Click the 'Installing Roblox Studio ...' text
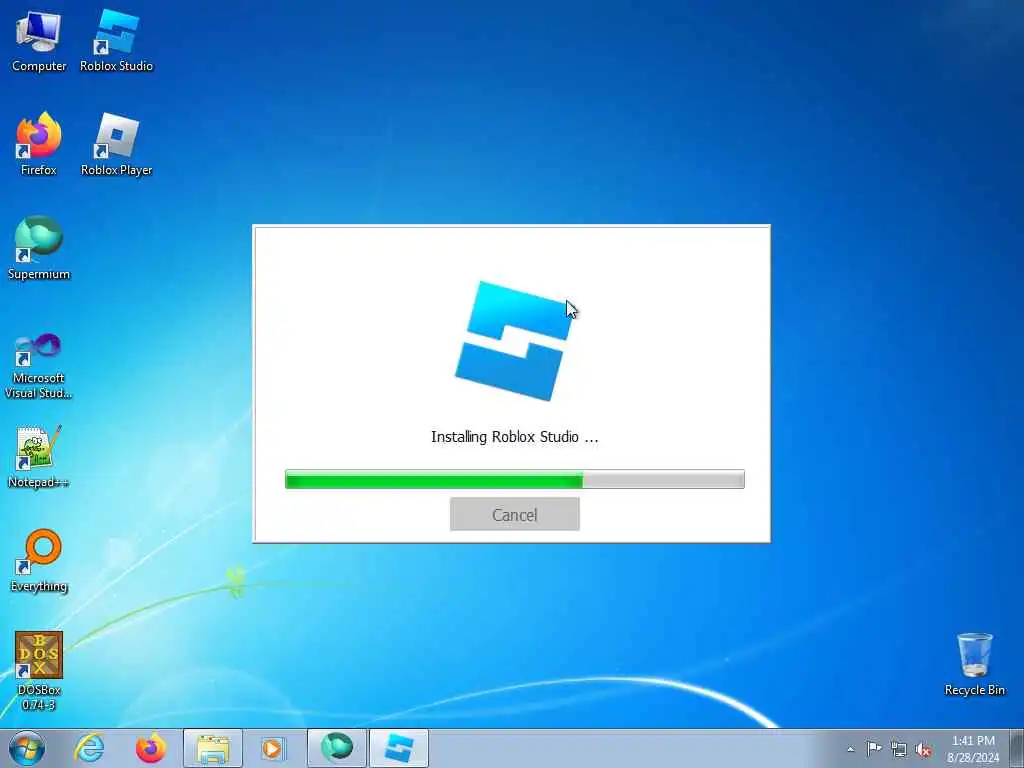1024x768 pixels. (515, 437)
